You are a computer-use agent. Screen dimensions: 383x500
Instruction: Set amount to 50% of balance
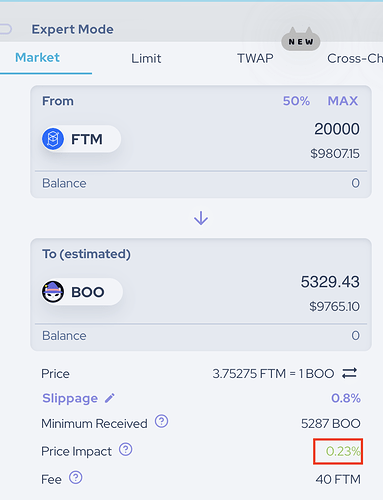pos(296,101)
